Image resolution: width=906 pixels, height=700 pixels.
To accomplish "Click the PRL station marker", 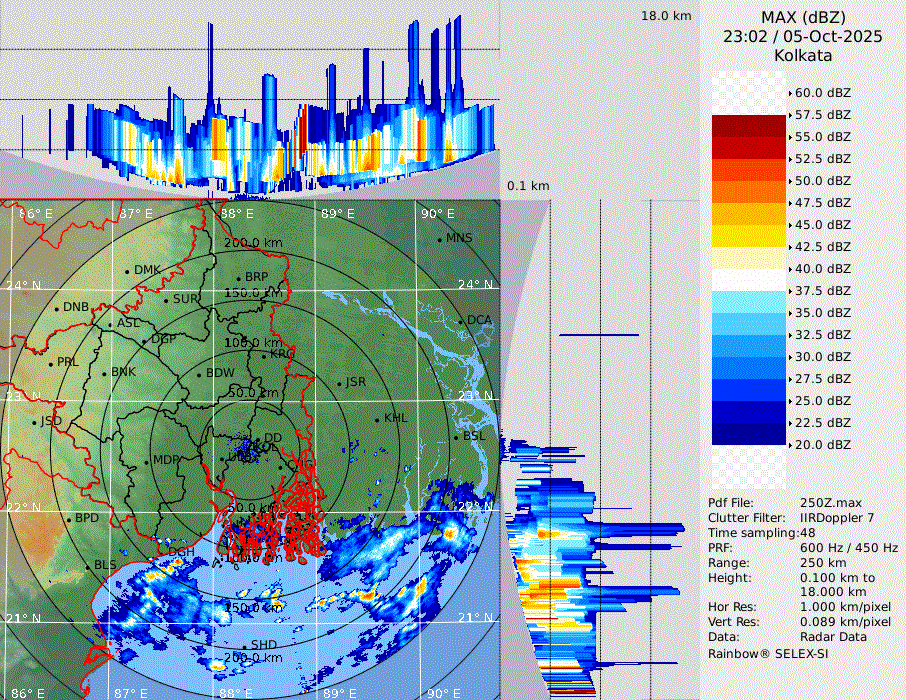I will (50, 363).
